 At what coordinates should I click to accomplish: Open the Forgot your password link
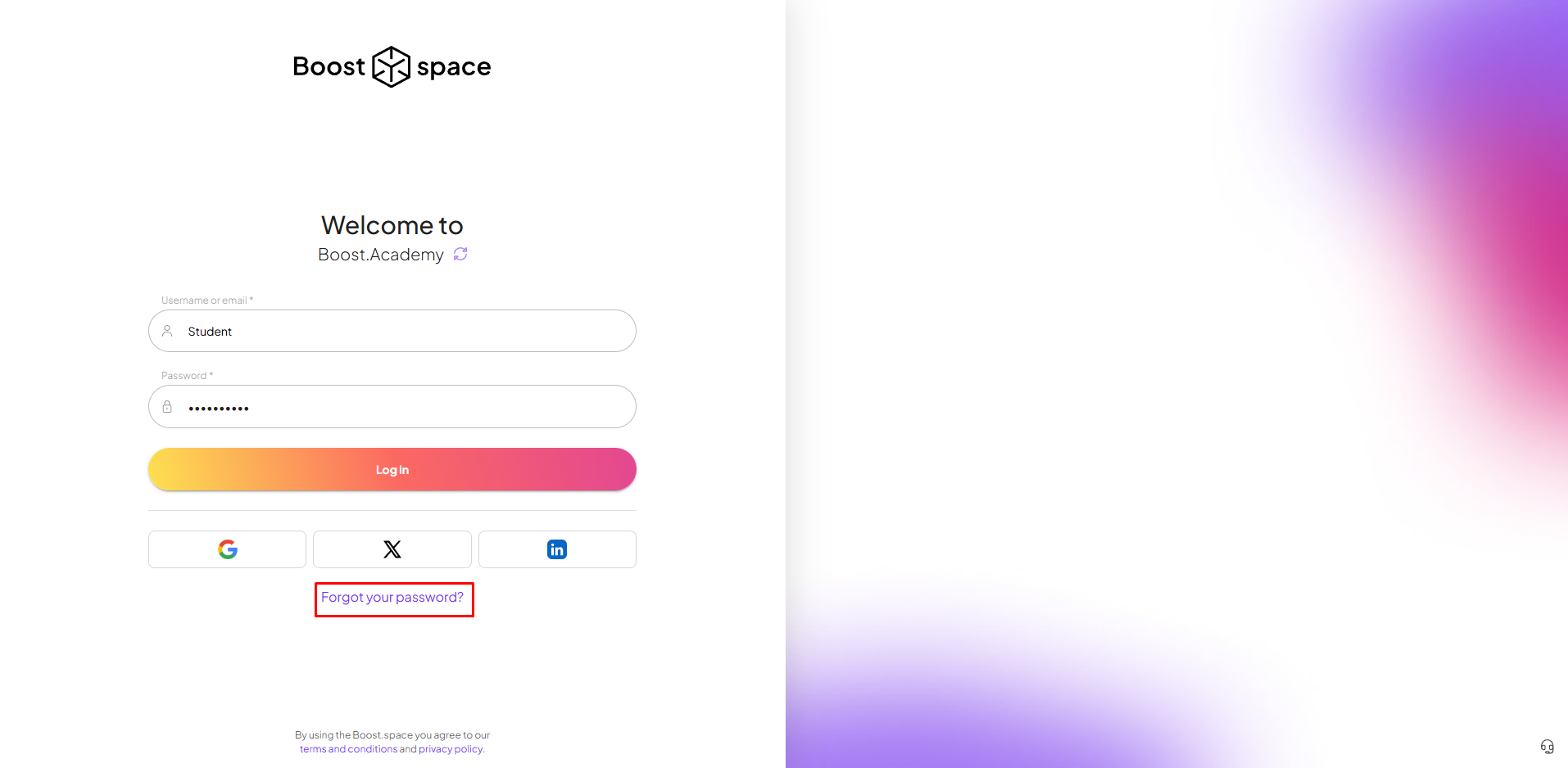[392, 598]
